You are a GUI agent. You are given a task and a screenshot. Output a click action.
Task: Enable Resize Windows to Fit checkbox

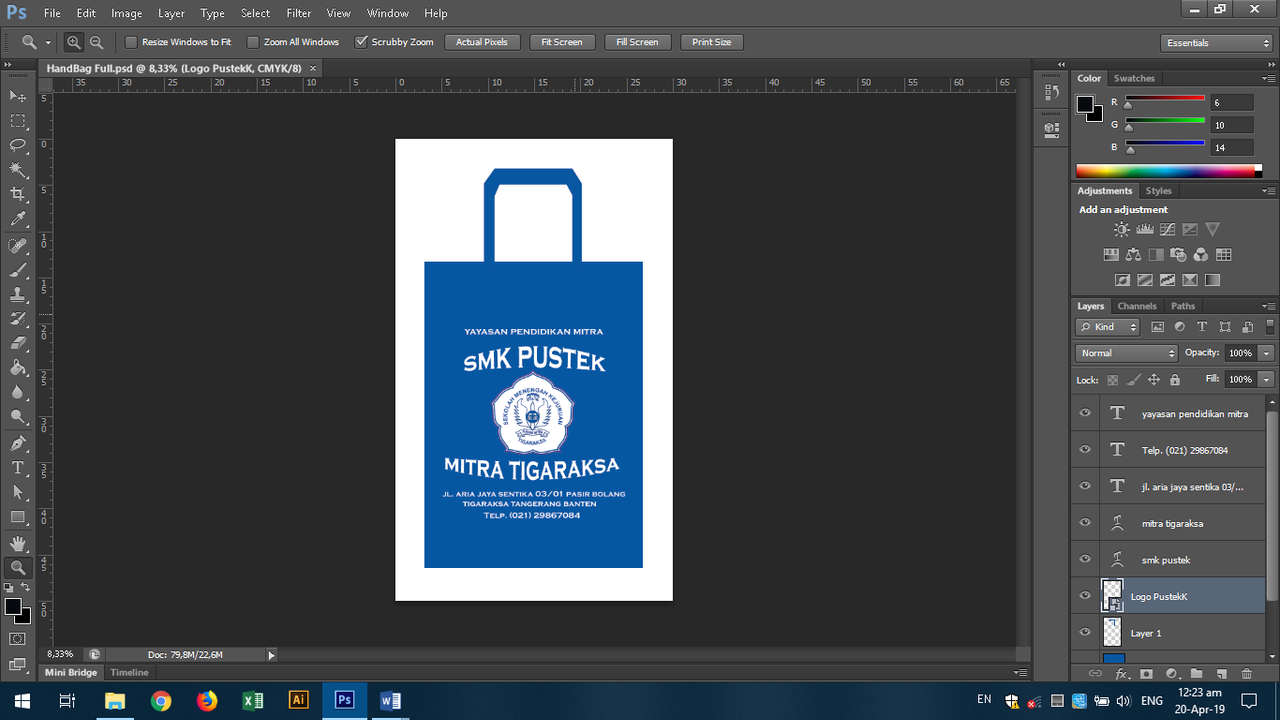131,42
